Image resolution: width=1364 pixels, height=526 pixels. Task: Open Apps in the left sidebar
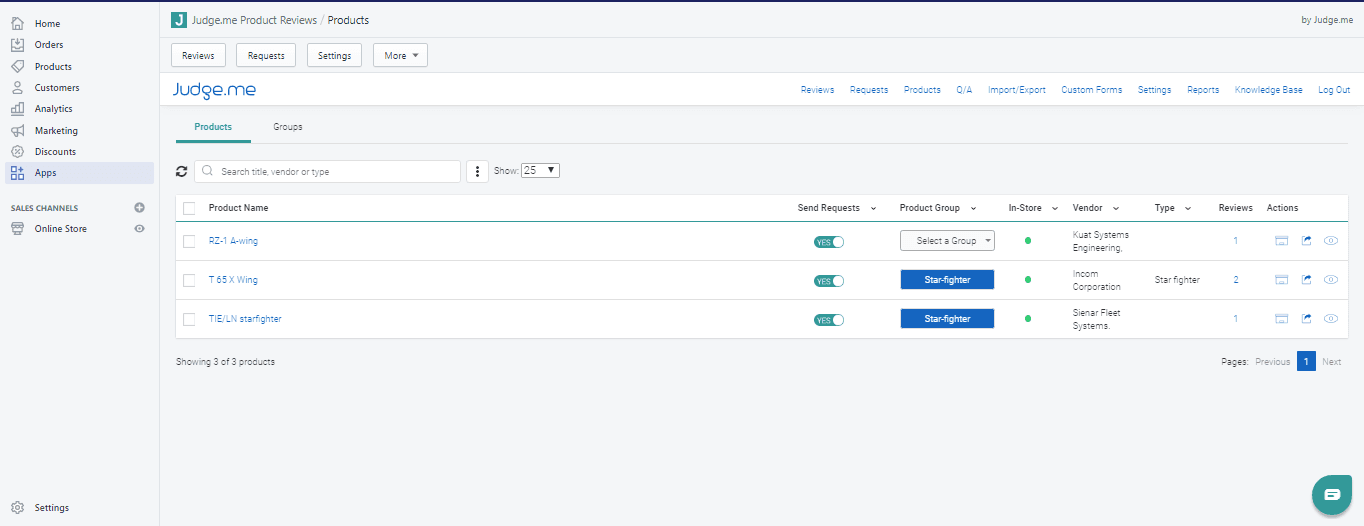[46, 173]
